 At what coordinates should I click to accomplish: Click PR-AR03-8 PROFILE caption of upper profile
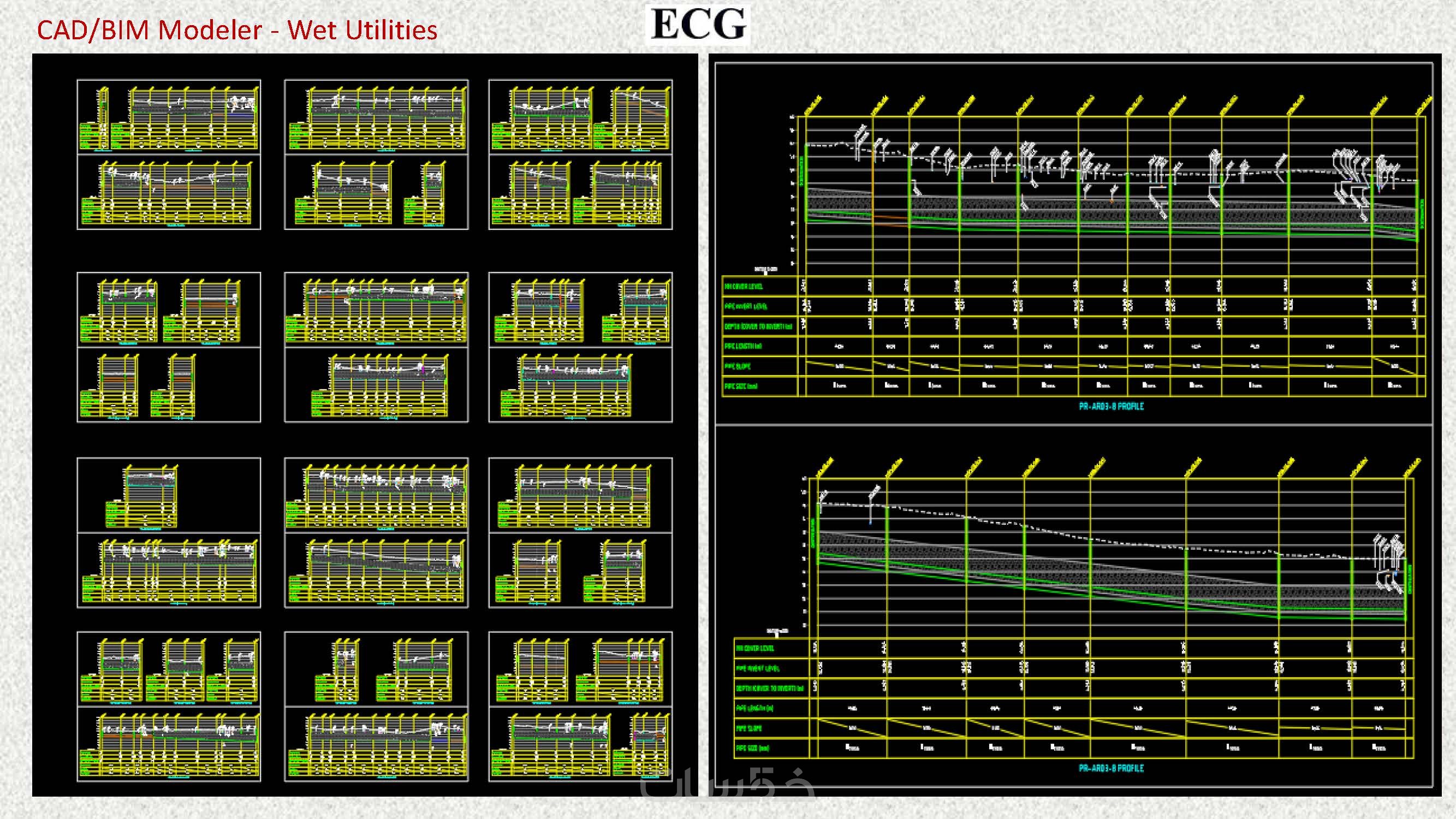point(1110,406)
